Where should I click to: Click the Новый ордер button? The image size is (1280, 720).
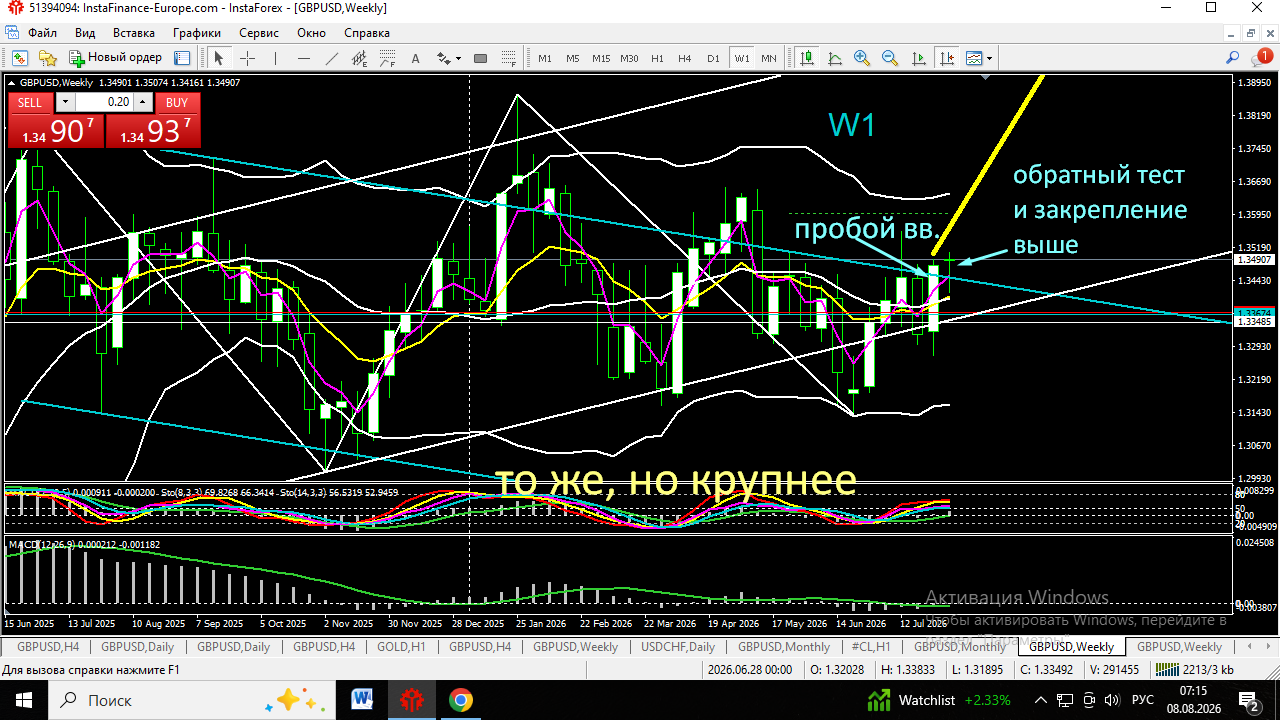point(115,58)
